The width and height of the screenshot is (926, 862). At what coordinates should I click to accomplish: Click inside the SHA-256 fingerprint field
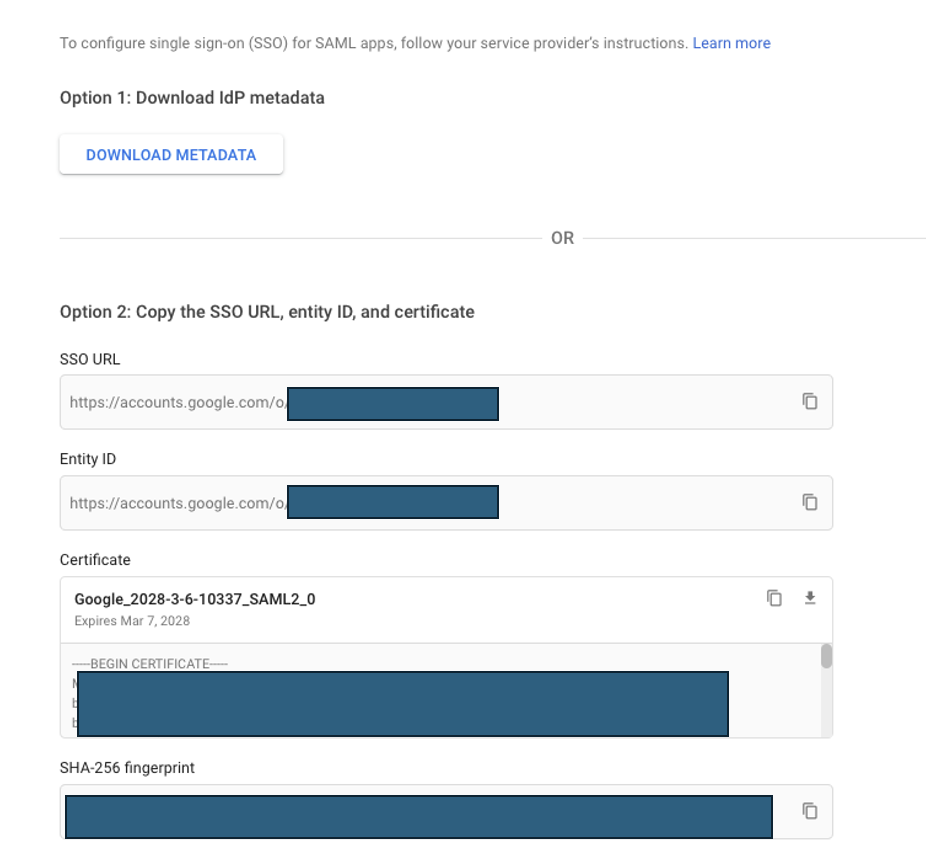point(446,812)
